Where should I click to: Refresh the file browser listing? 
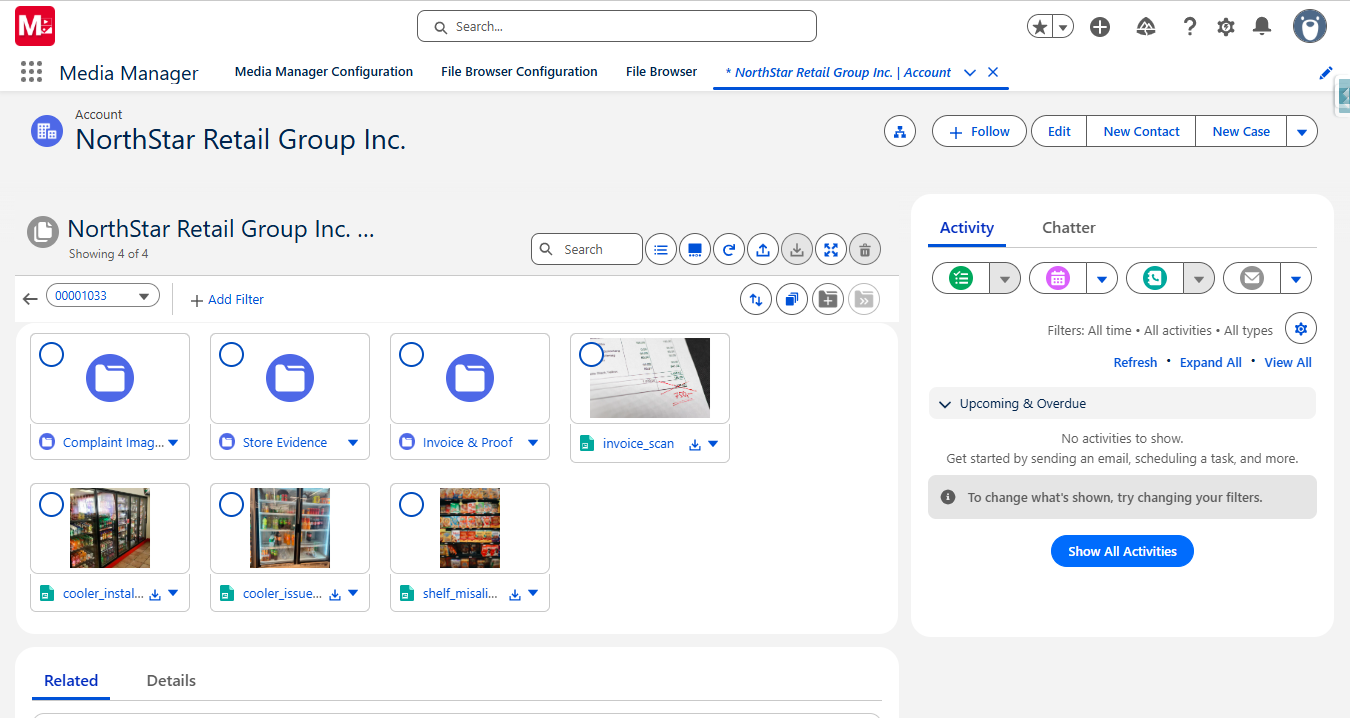(x=729, y=250)
